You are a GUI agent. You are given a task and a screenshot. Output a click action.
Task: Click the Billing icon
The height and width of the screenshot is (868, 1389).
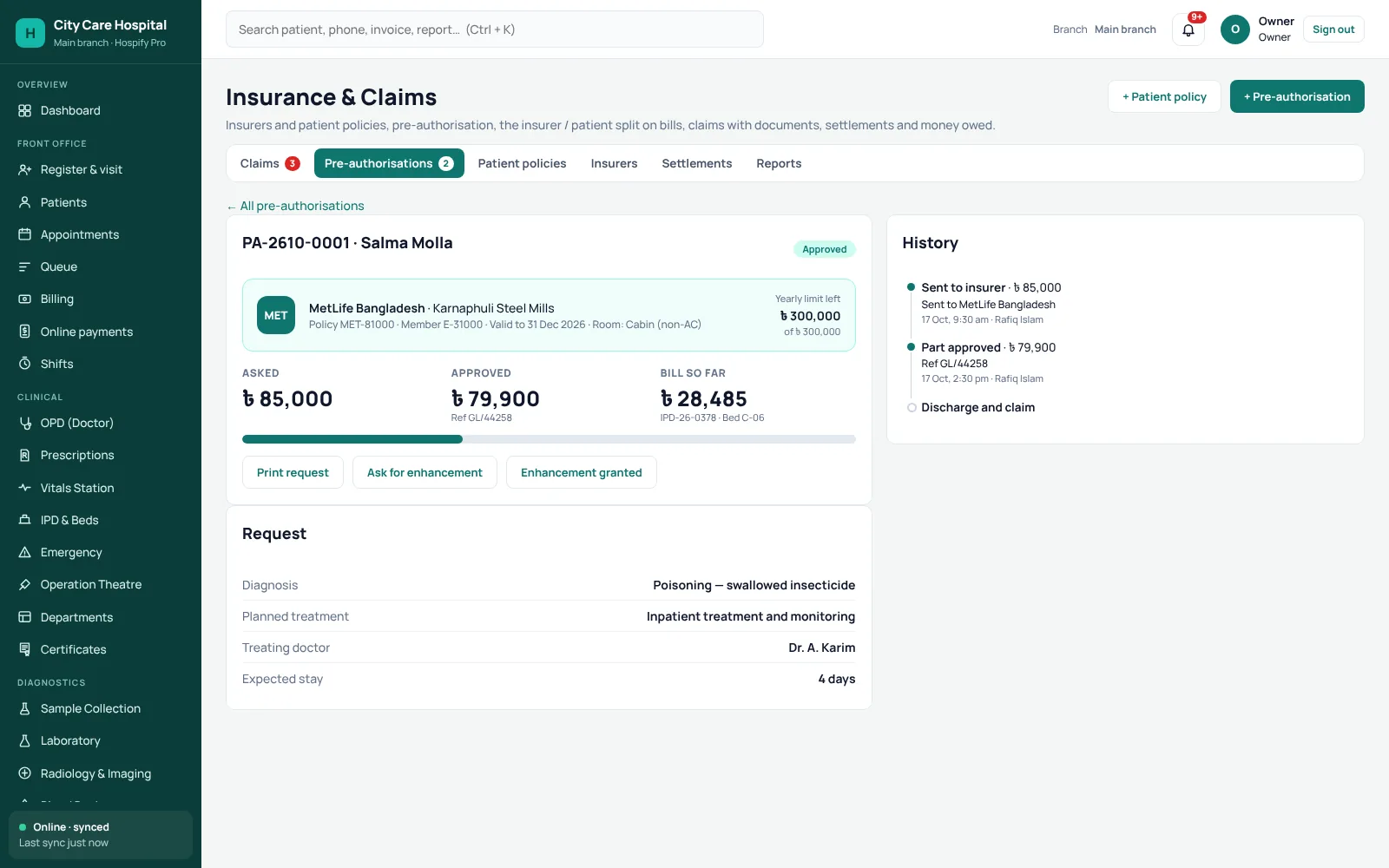coord(24,299)
